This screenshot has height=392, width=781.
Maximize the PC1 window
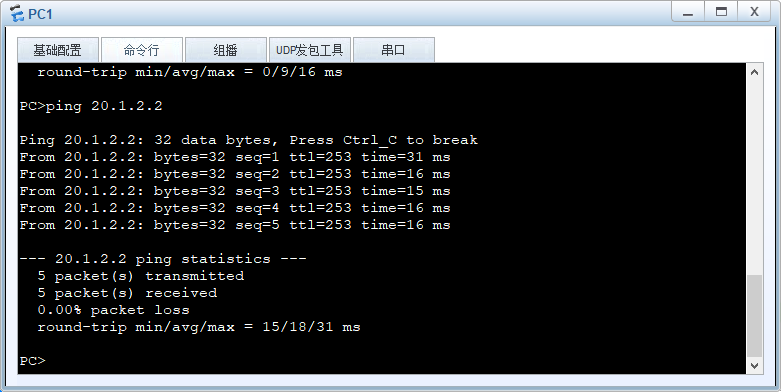click(x=721, y=12)
